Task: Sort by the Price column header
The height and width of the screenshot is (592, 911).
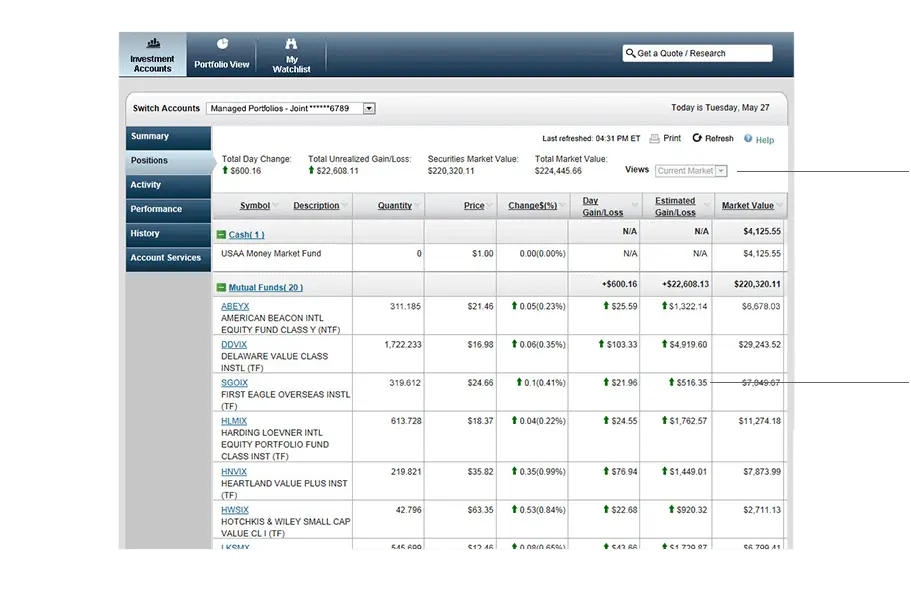Action: point(474,206)
